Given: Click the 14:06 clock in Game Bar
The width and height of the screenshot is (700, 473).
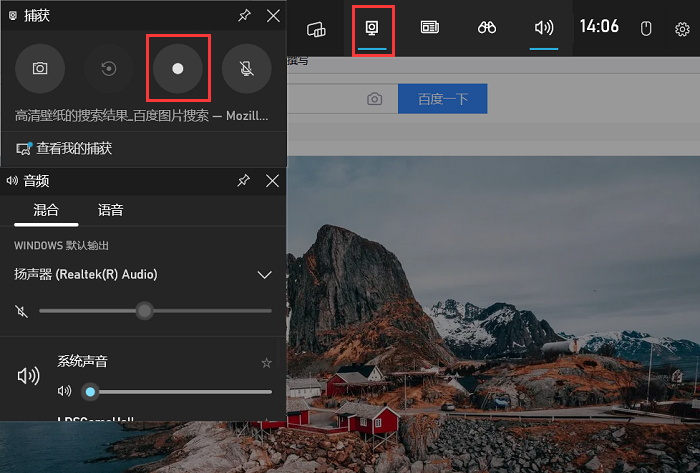Looking at the screenshot, I should tap(599, 26).
